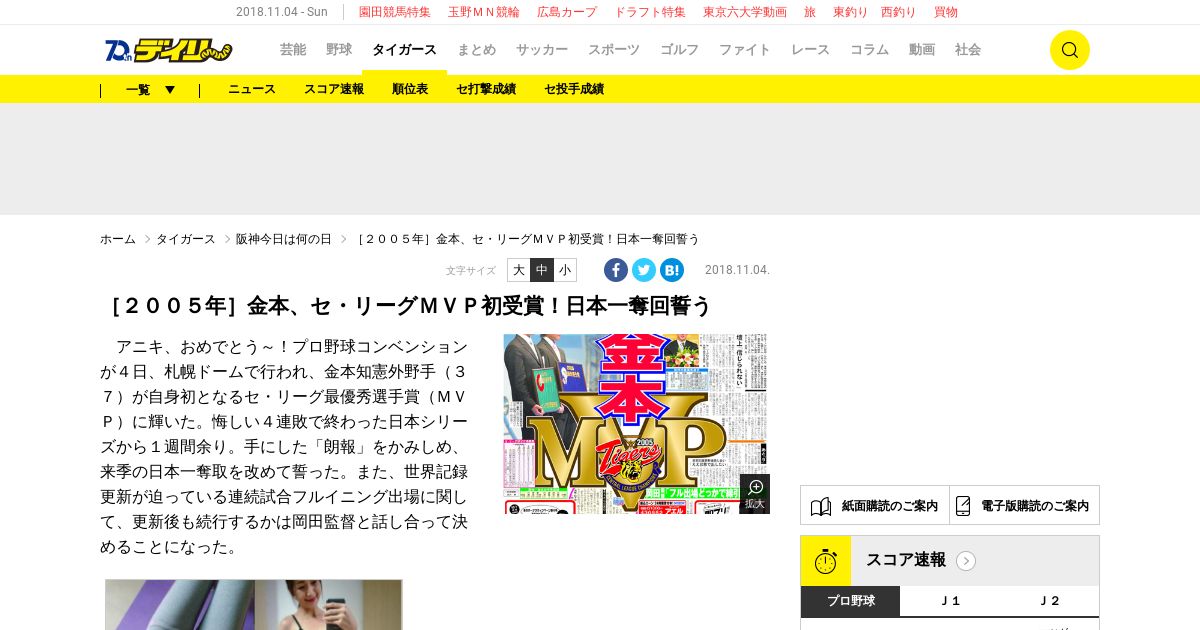Open the 園田競馬特集 top link
The image size is (1200, 630).
(x=395, y=12)
